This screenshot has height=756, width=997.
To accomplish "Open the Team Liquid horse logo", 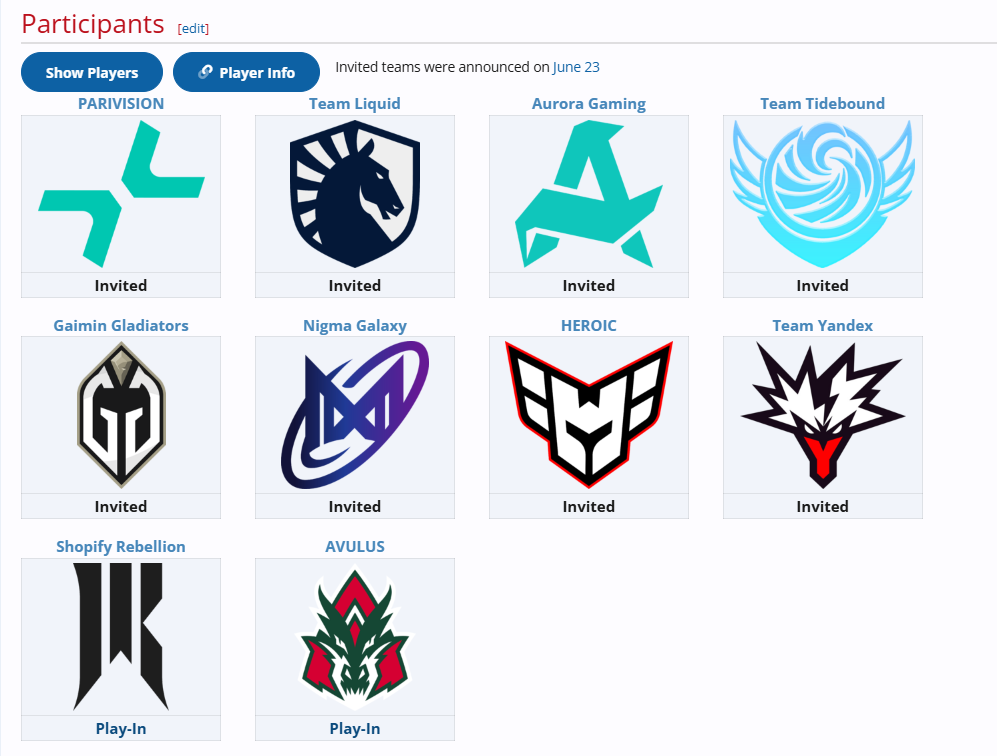I will (355, 194).
